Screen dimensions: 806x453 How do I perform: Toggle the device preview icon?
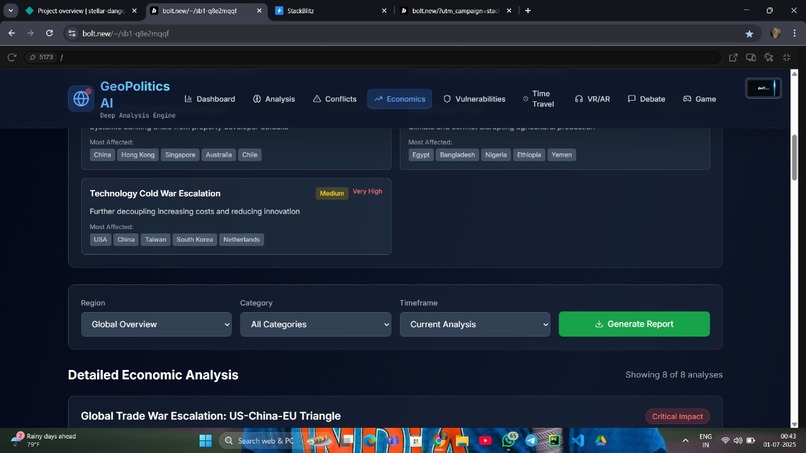[x=751, y=57]
